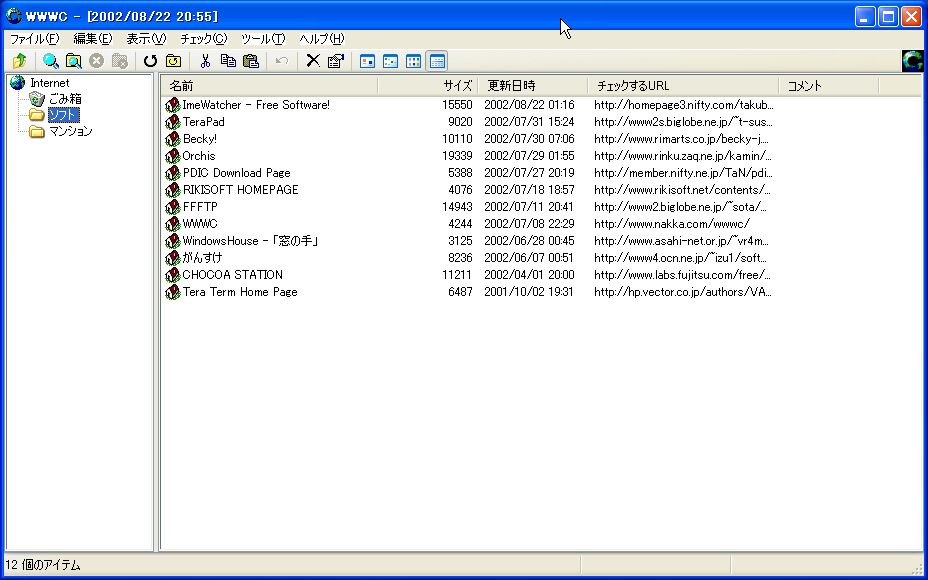Viewport: 928px width, 580px height.
Task: Open the ファイル(F) menu
Action: click(34, 39)
